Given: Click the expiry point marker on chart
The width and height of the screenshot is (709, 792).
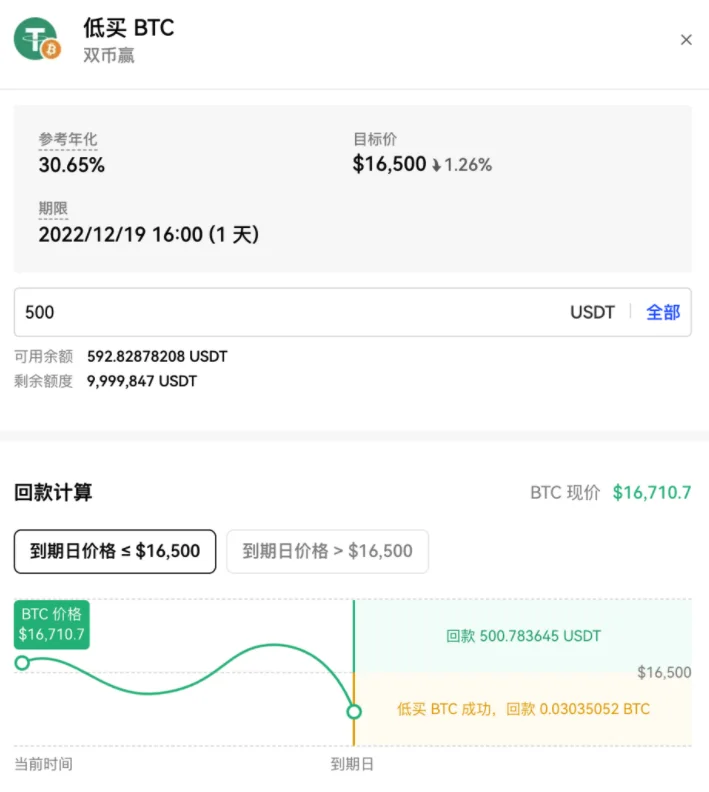Looking at the screenshot, I should [x=354, y=712].
